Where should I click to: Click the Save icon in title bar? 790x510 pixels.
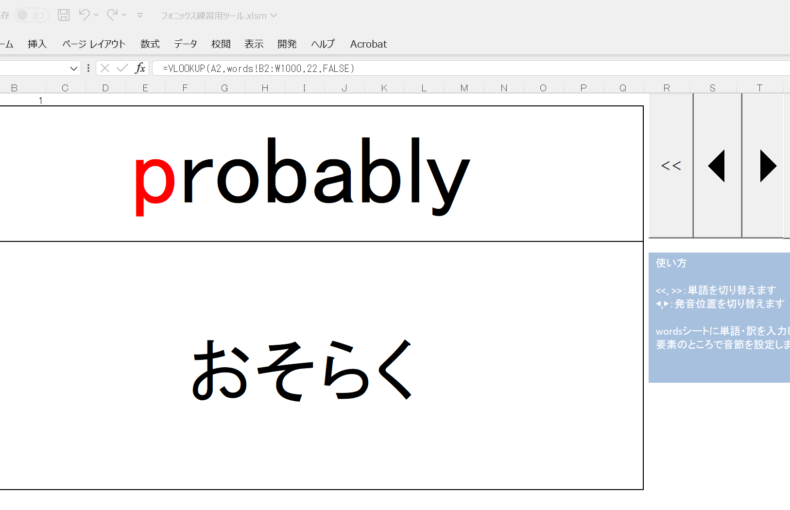[x=64, y=15]
